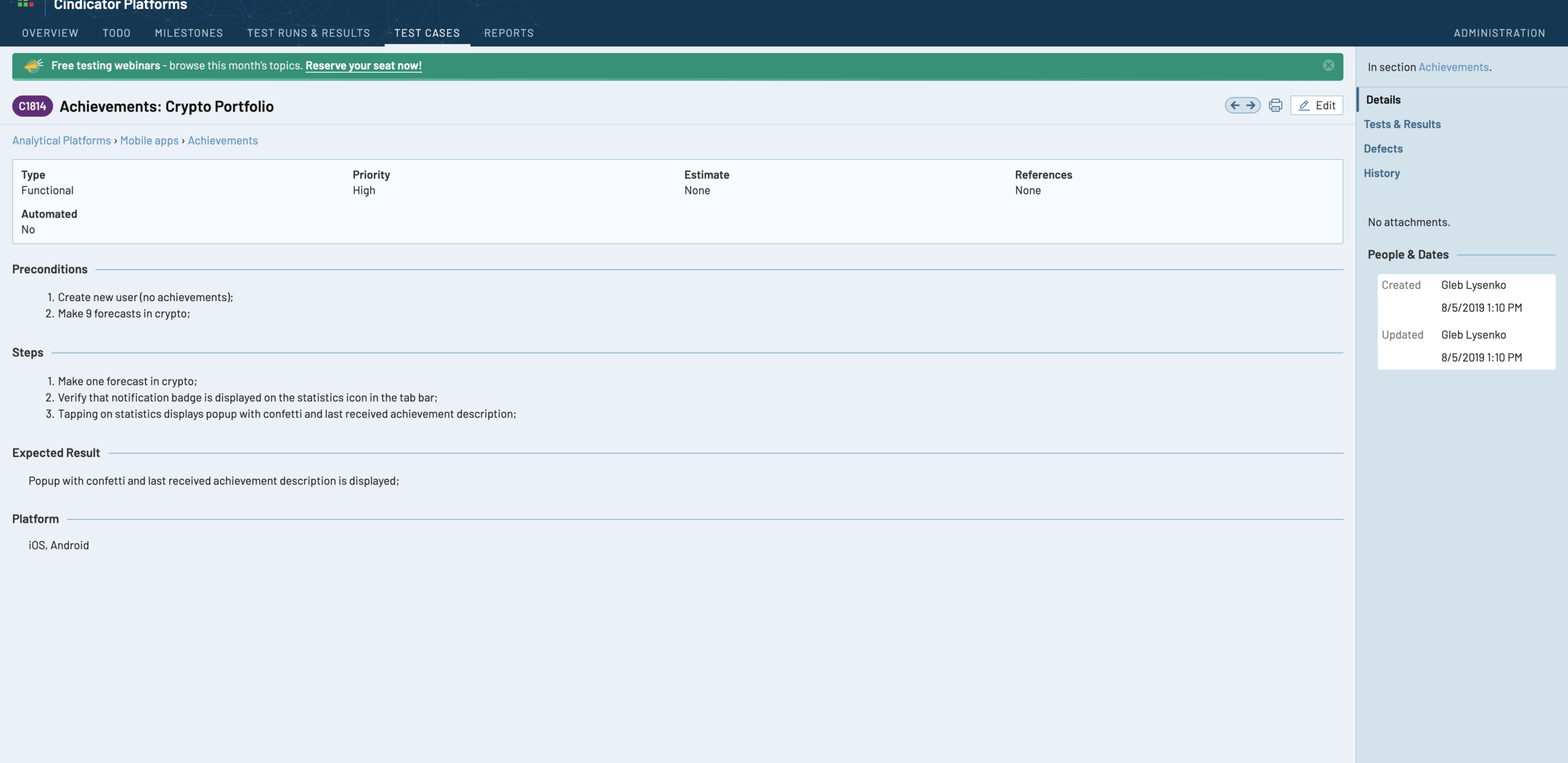Dismiss the webinar banner close icon

(x=1328, y=65)
